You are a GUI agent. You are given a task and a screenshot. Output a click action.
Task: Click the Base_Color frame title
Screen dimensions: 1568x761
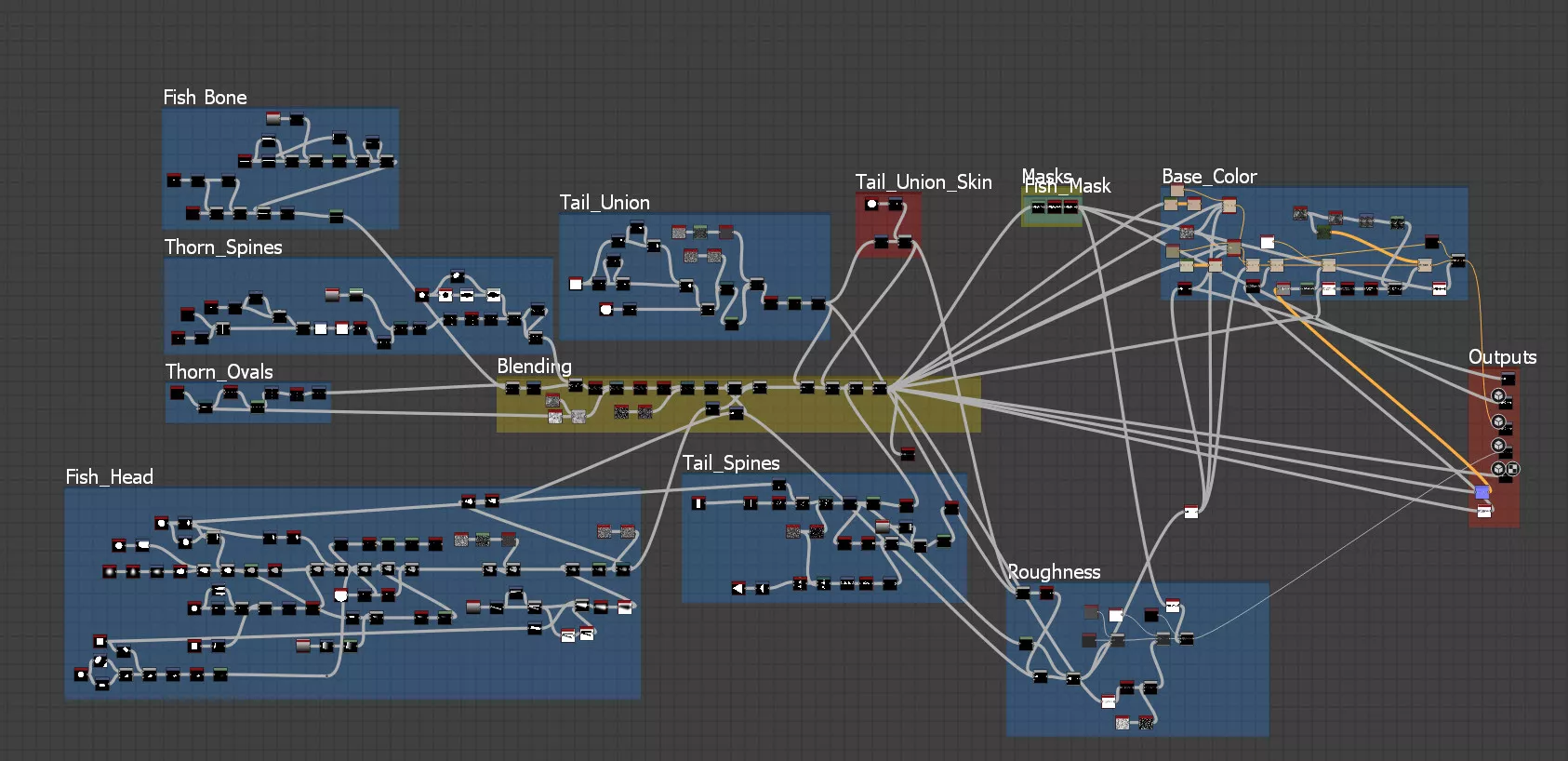1209,177
